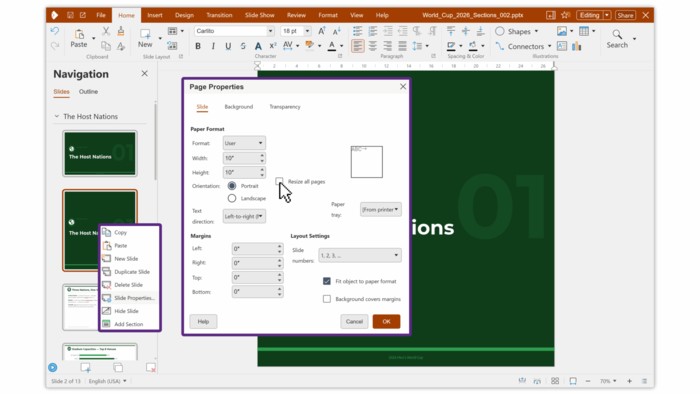Increase the Left margin stepper
700x394 pixels.
click(279, 246)
